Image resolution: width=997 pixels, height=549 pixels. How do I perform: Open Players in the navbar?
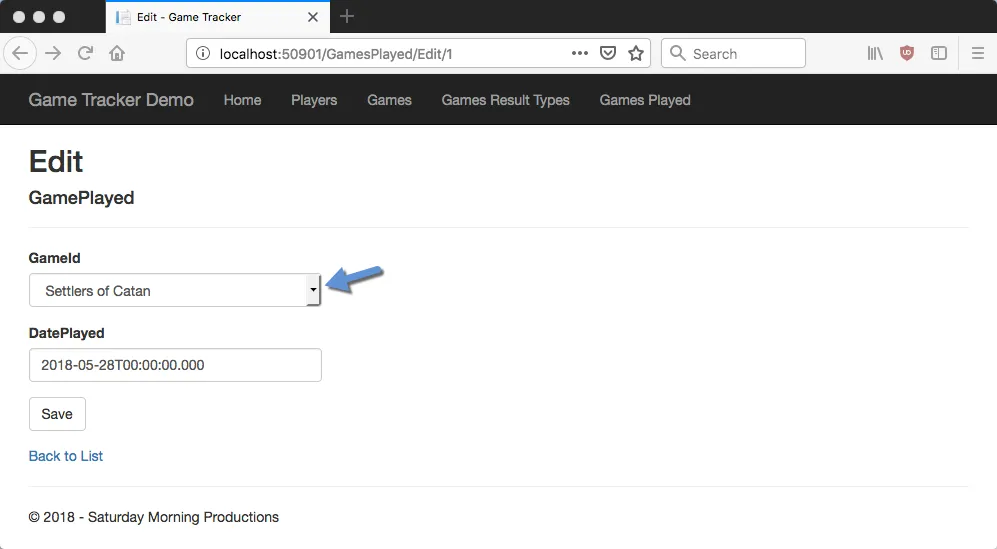click(314, 100)
